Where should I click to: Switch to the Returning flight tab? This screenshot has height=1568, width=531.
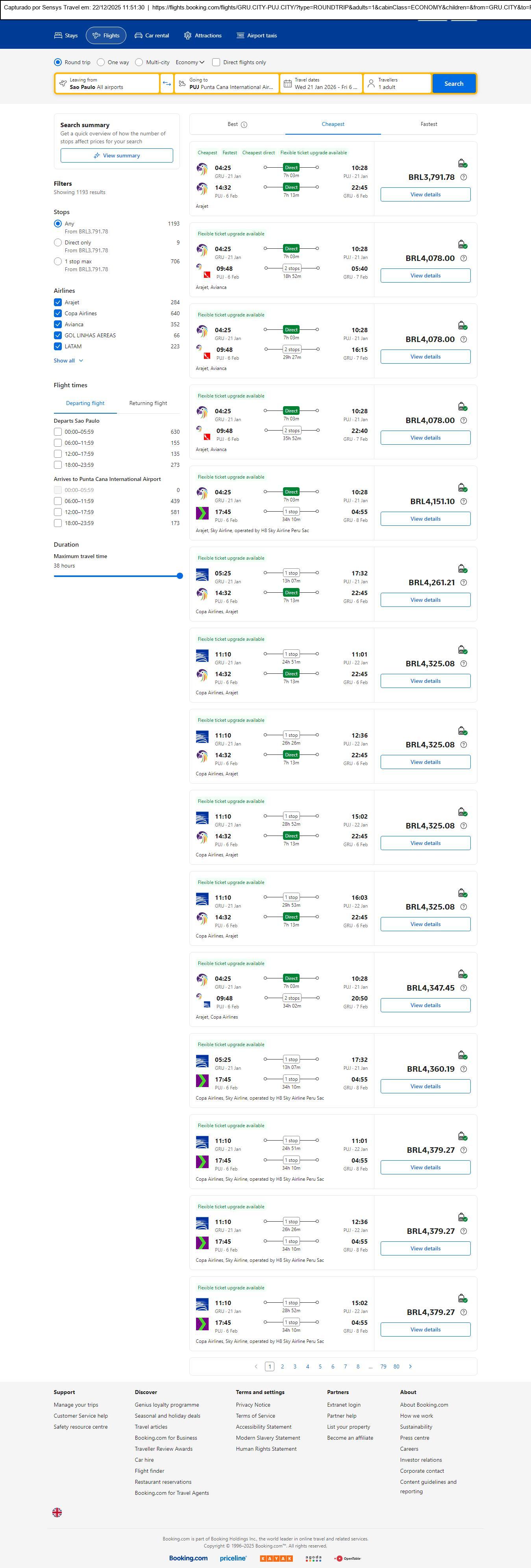coord(148,403)
